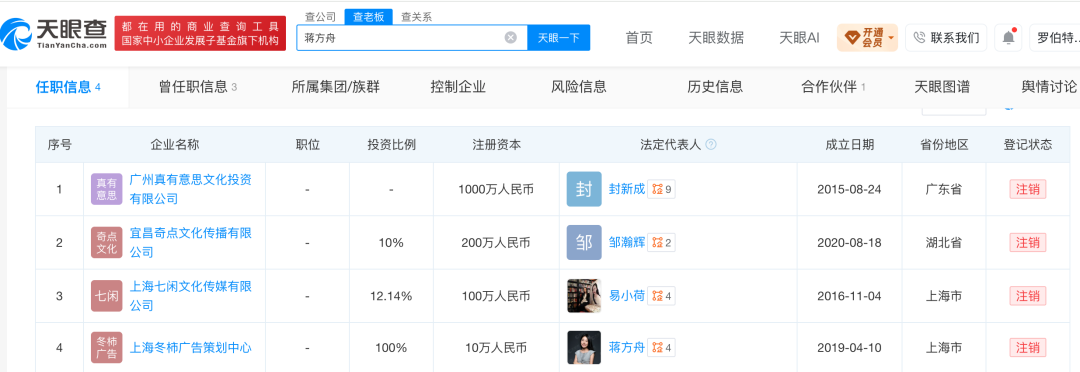This screenshot has height=372, width=1080.
Task: Click 注销 status for 广州真有意思
Action: point(1028,189)
